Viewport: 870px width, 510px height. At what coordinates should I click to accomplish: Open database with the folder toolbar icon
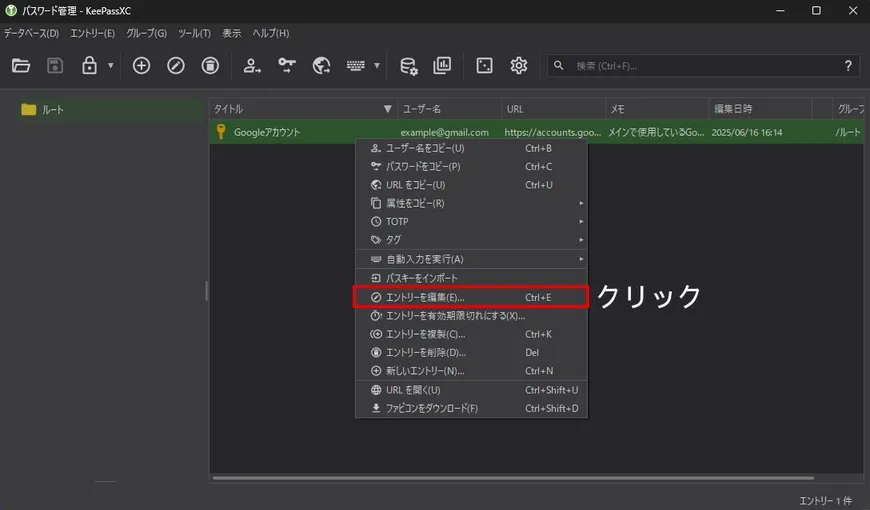point(21,65)
